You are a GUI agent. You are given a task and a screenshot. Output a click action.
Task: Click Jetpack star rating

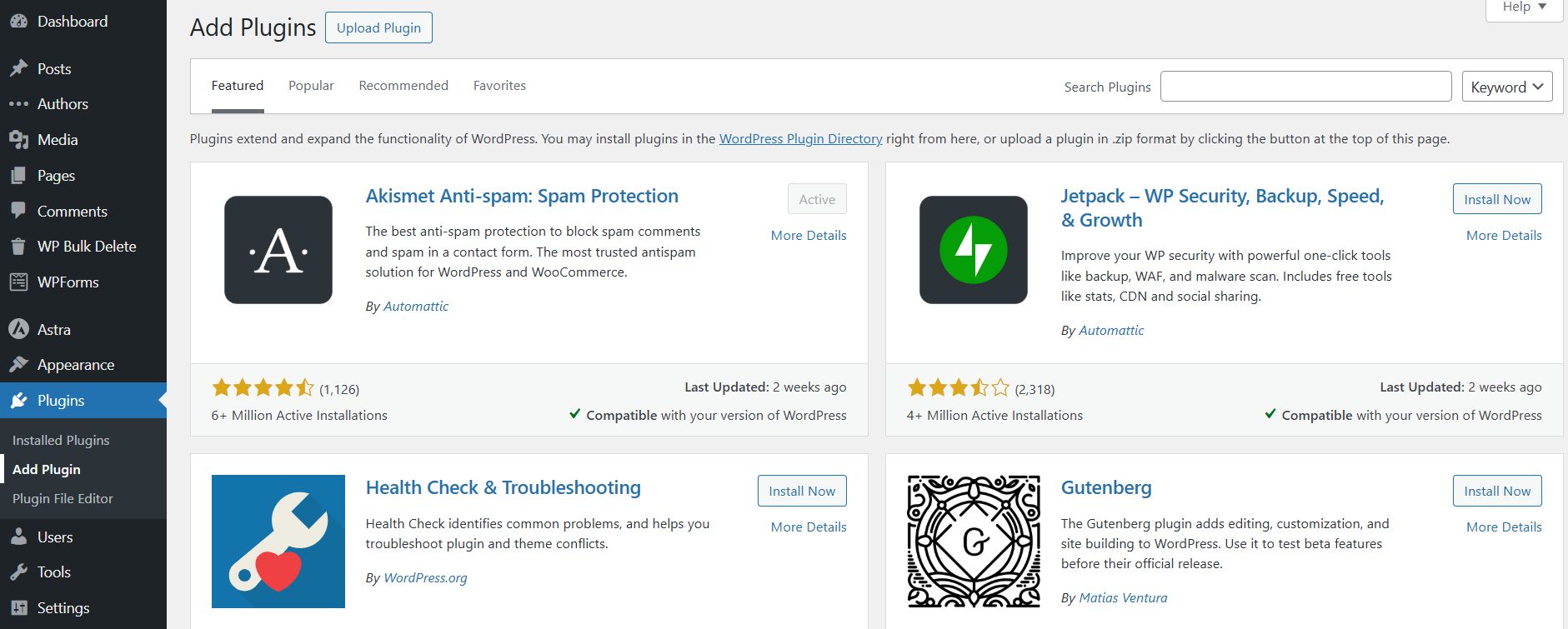tap(958, 388)
